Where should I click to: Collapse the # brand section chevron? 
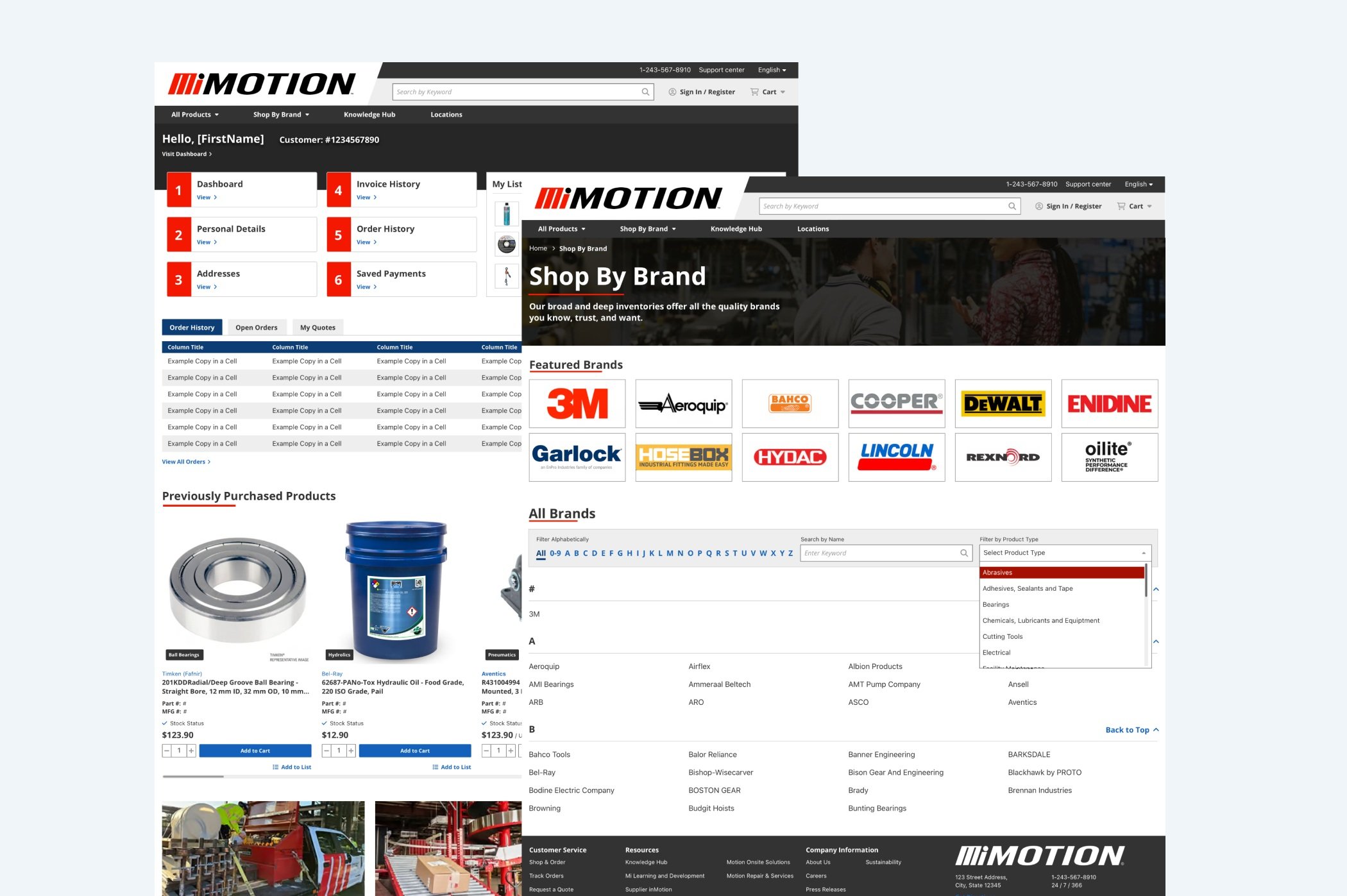point(1156,589)
